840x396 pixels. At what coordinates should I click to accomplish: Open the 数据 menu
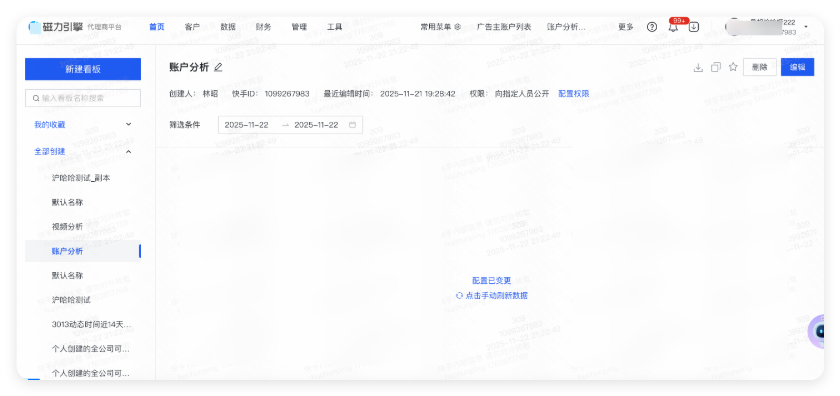tap(228, 27)
